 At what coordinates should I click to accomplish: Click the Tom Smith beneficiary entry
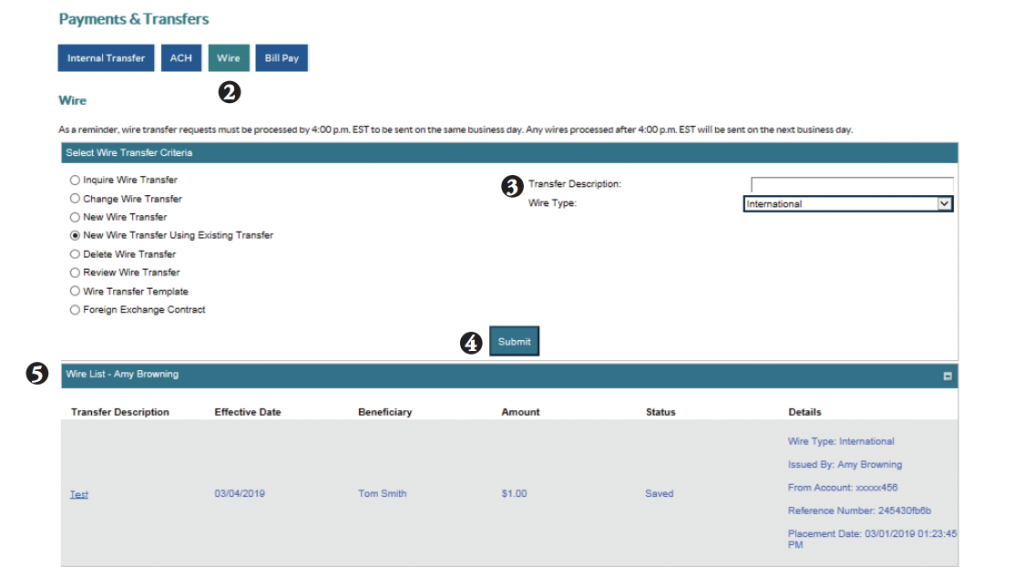pyautogui.click(x=382, y=494)
